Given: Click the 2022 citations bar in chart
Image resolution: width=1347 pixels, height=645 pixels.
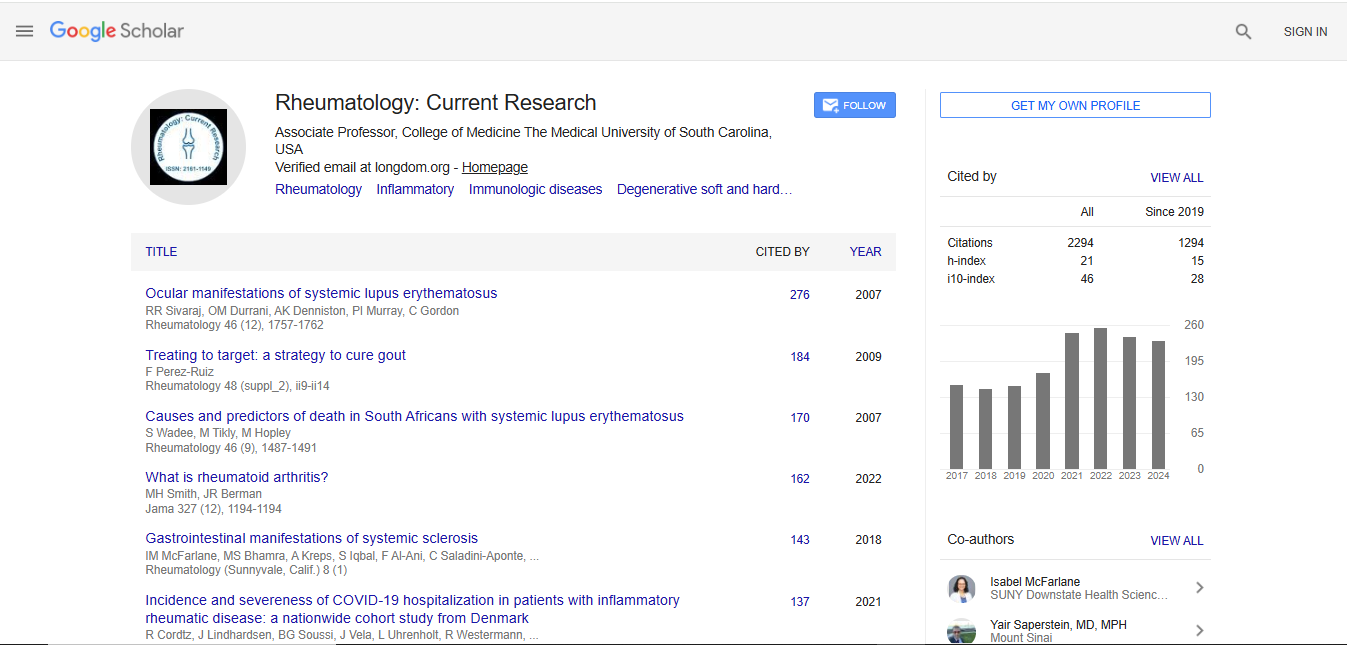Looking at the screenshot, I should point(1100,398).
